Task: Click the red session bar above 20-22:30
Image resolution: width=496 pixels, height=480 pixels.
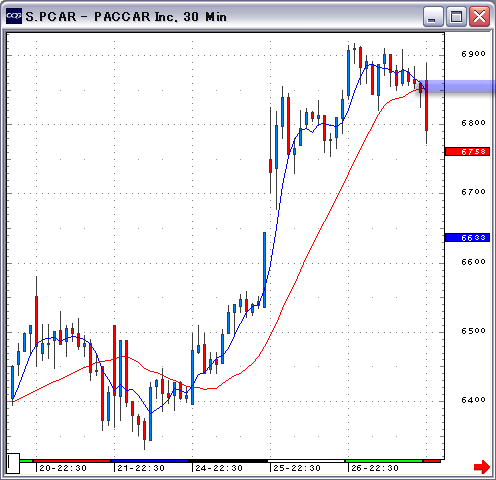Action: (x=72, y=461)
